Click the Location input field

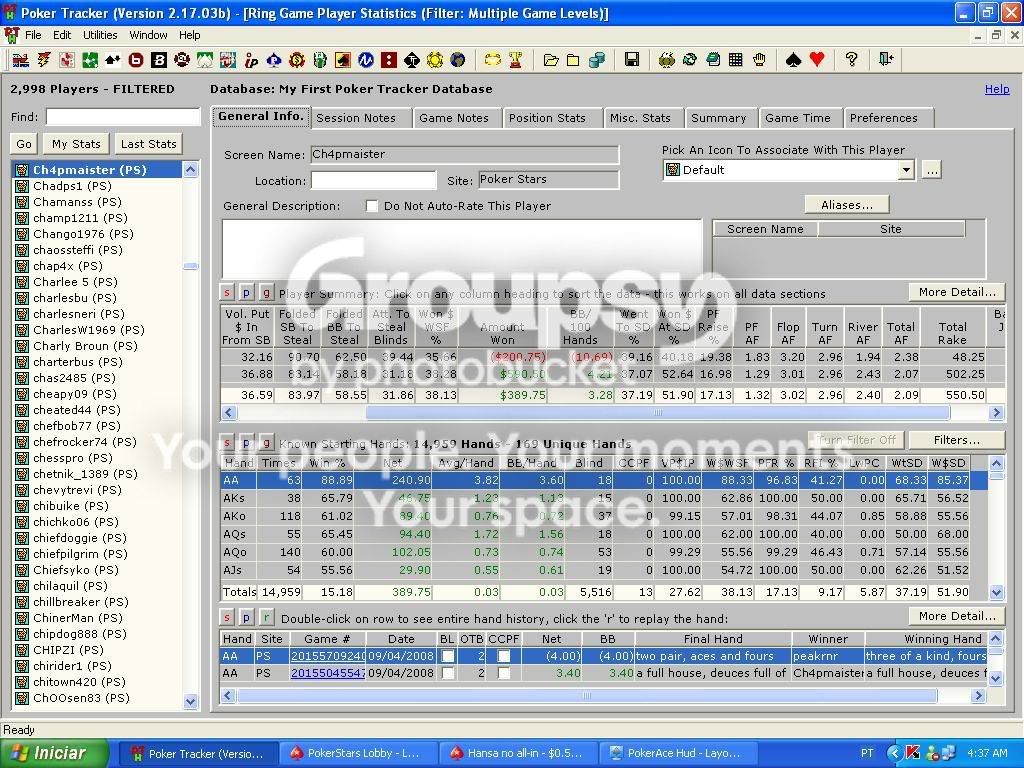tap(374, 180)
